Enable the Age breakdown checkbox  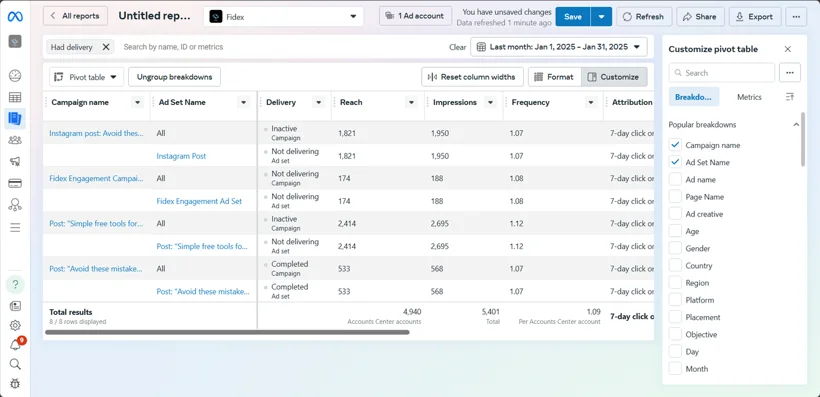676,231
